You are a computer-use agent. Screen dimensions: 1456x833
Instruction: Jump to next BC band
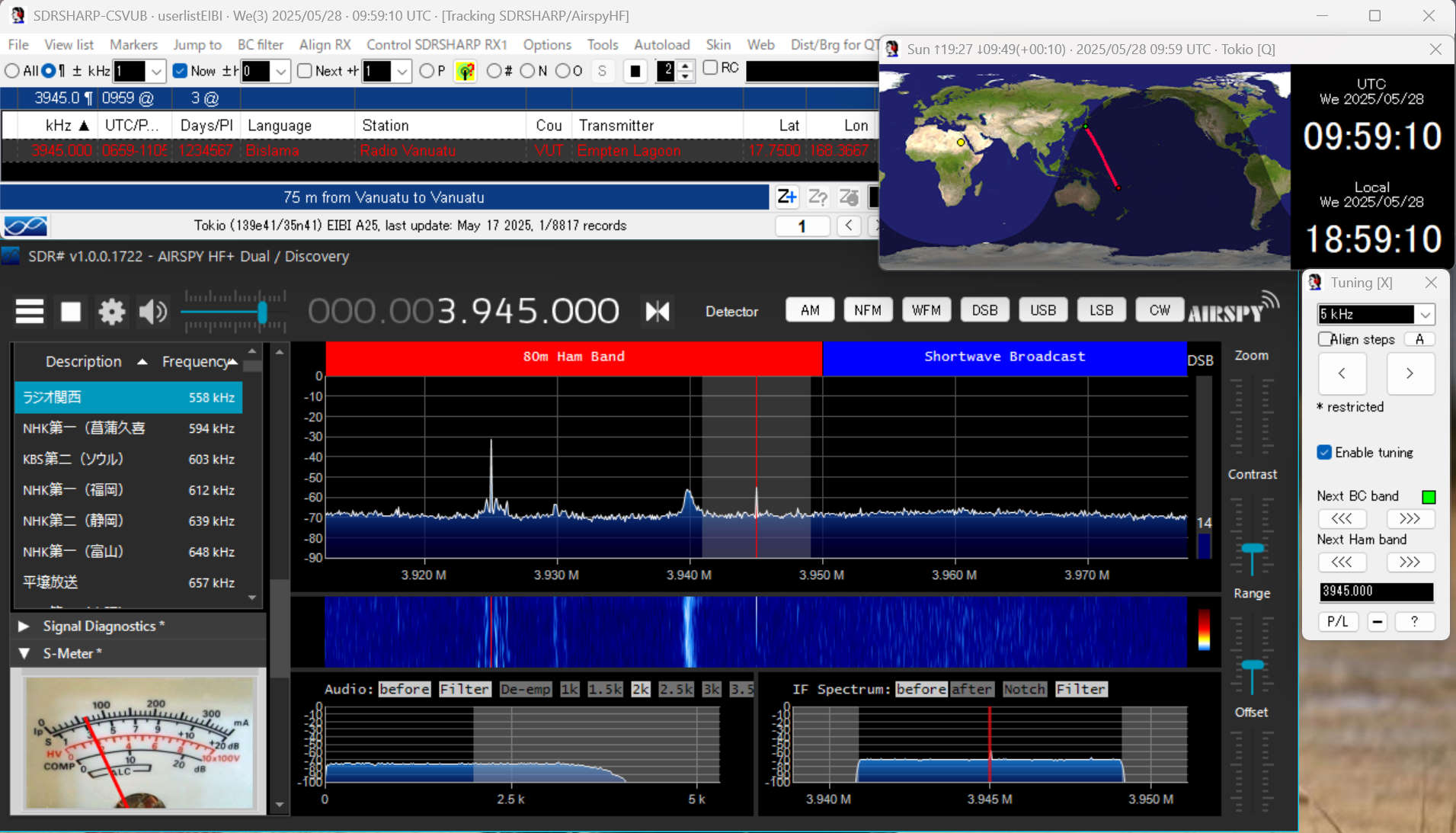point(1410,518)
